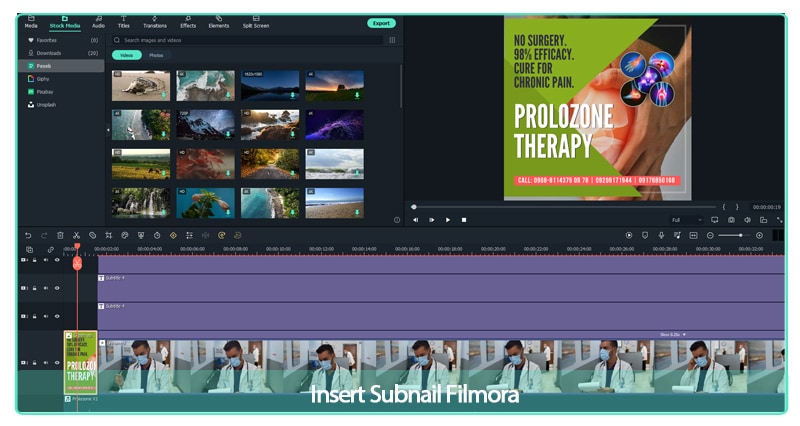
Task: Select the Photos filter button
Action: 156,55
